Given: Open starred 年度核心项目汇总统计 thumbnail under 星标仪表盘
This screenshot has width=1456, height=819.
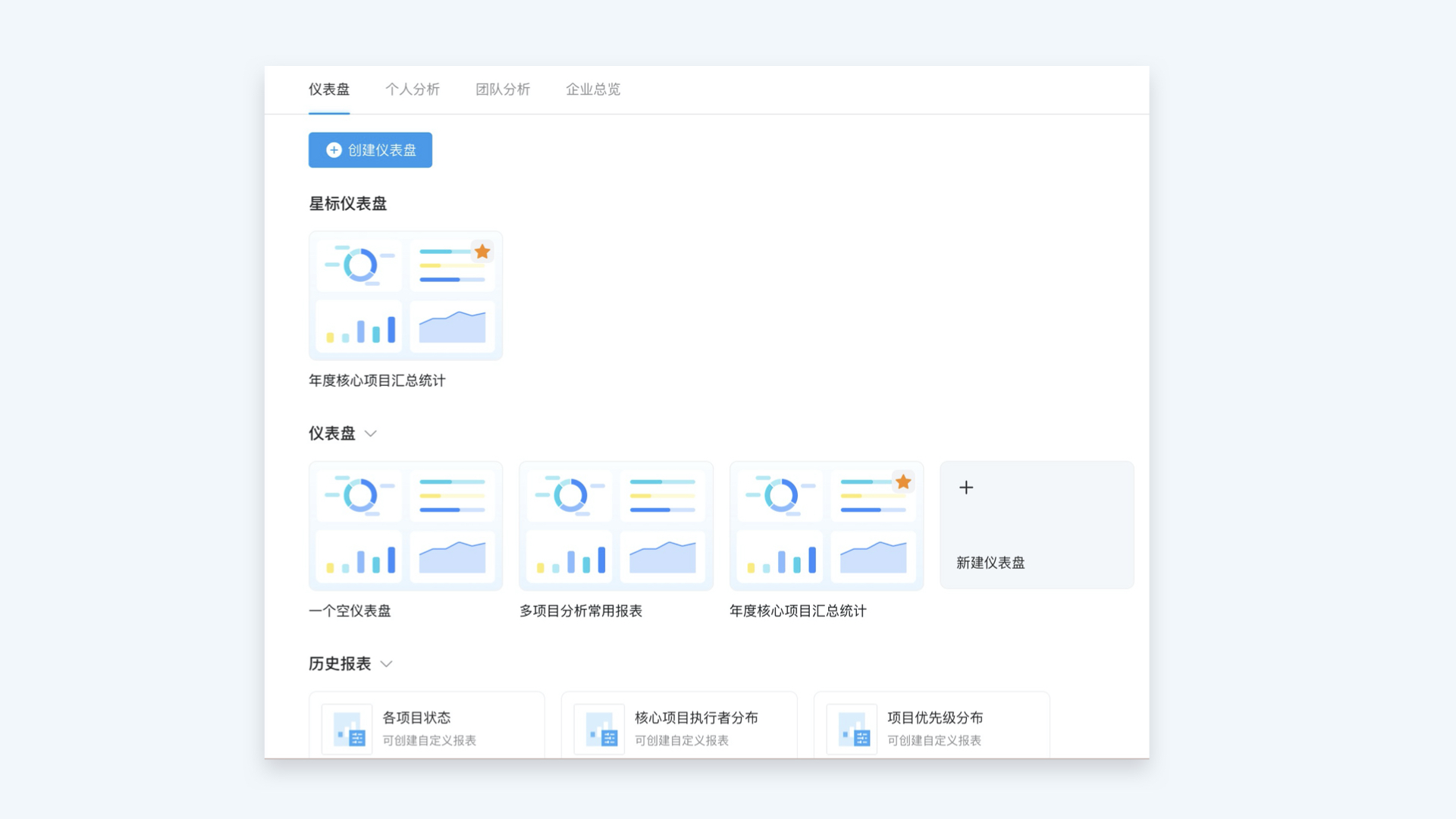Looking at the screenshot, I should tap(406, 296).
